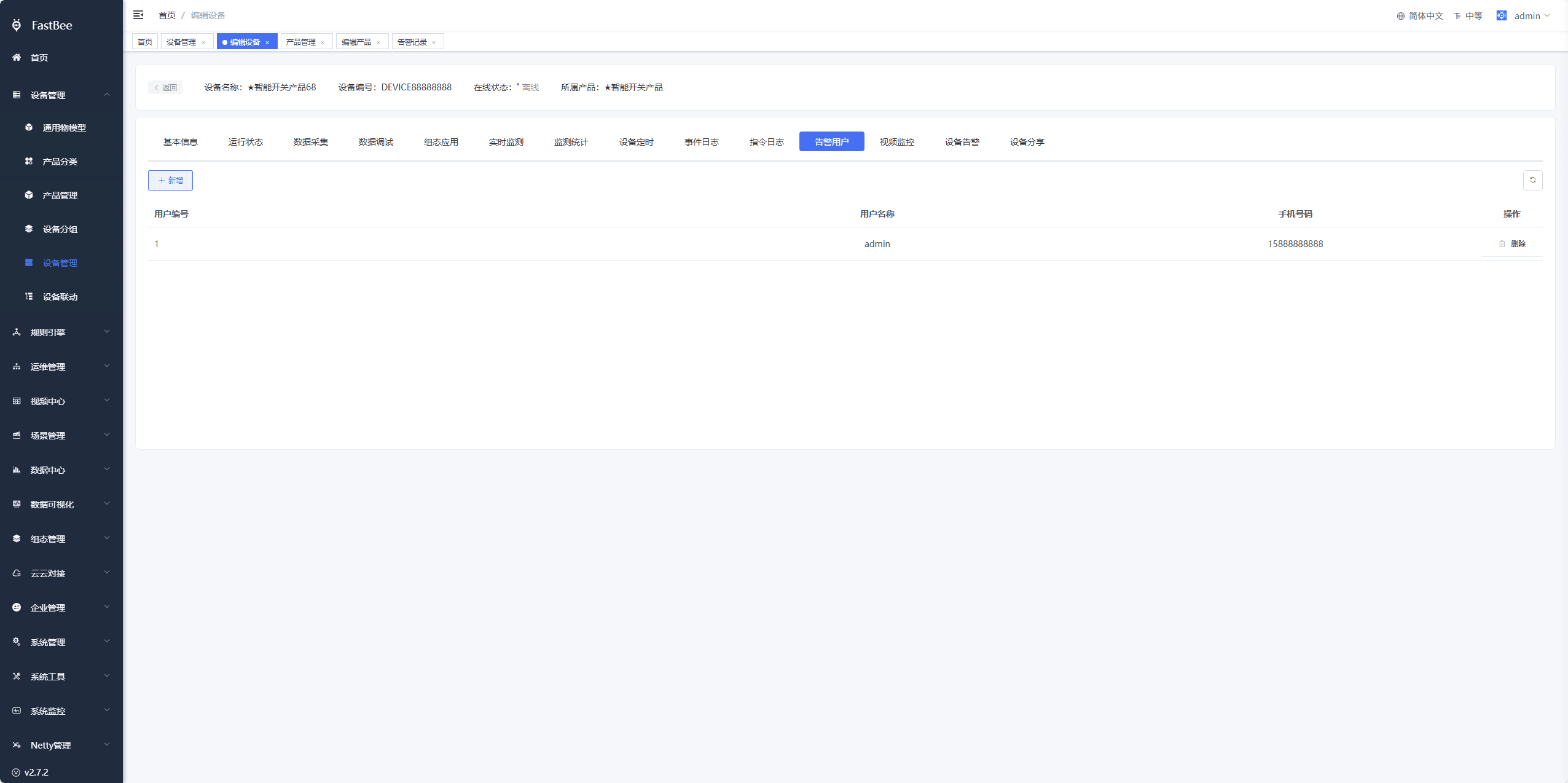Click the 用户名称 column header
1568x783 pixels.
point(877,214)
